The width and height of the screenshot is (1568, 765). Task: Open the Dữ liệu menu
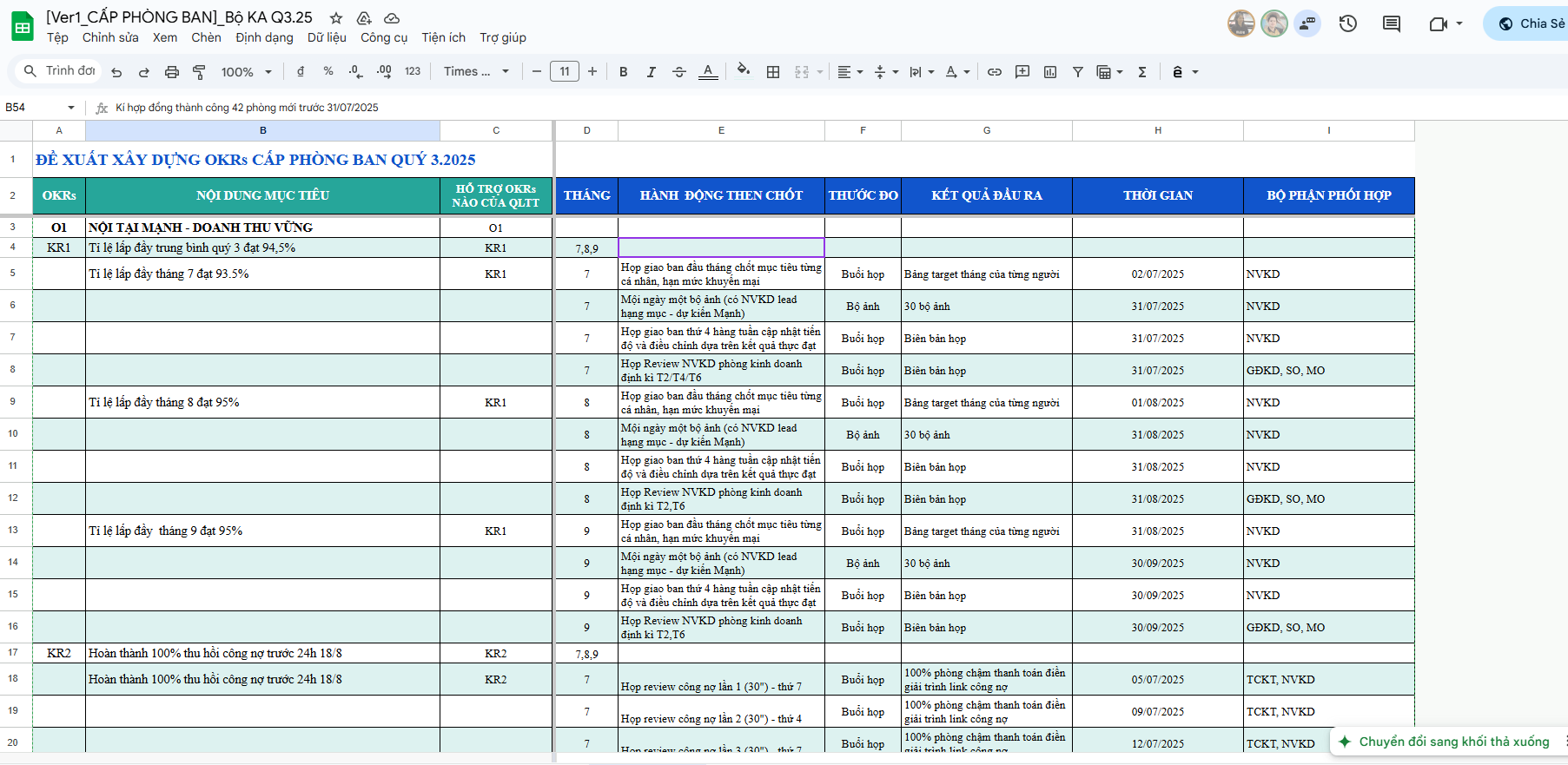(x=327, y=37)
